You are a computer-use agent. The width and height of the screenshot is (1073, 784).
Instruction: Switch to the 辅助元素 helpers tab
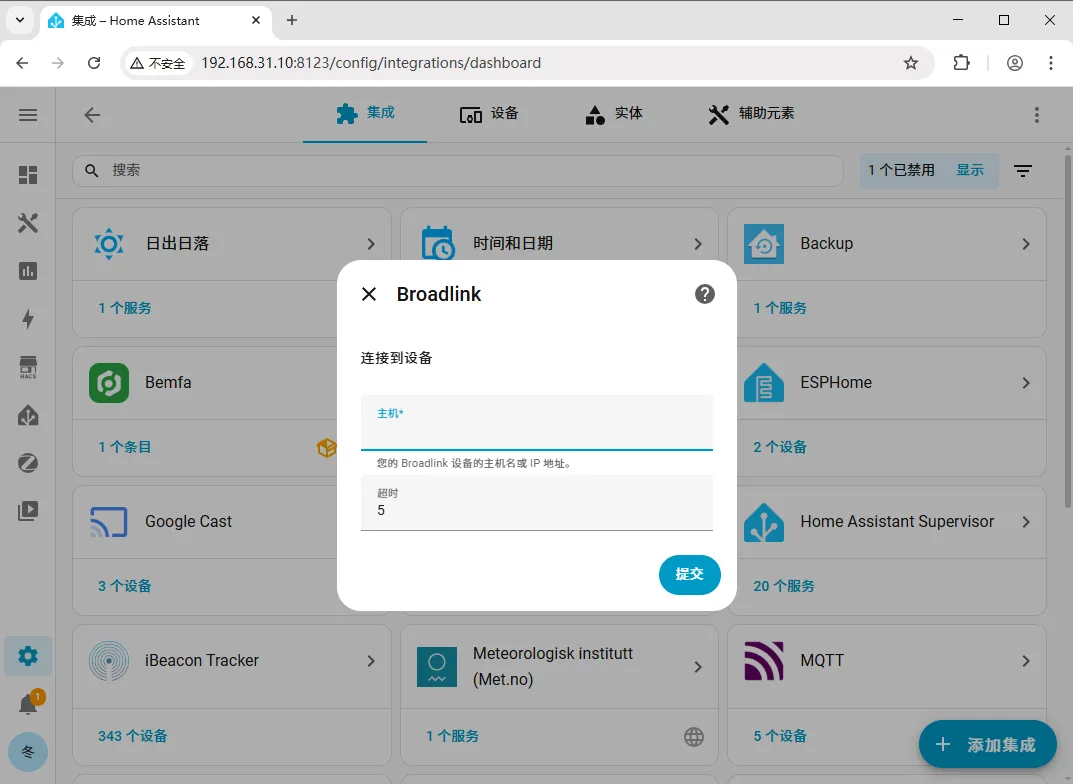pyautogui.click(x=751, y=114)
